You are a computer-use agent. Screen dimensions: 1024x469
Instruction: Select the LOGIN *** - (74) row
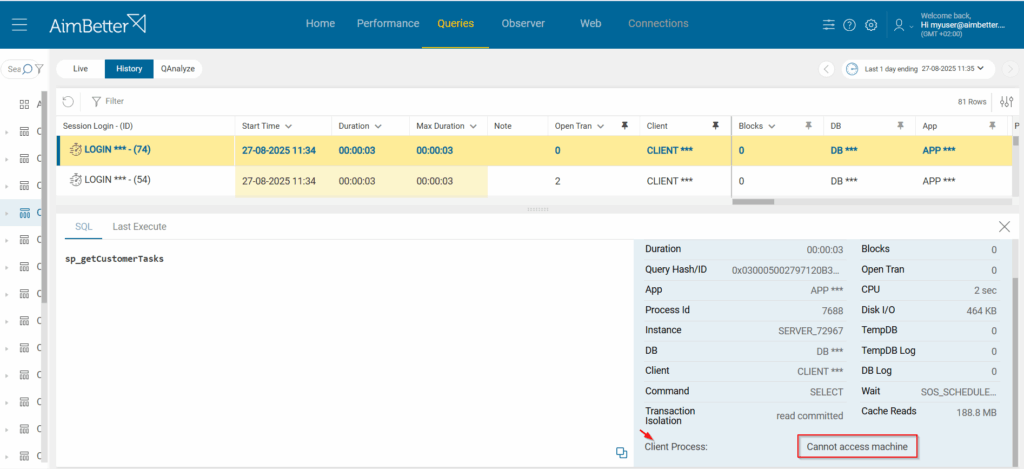534,150
